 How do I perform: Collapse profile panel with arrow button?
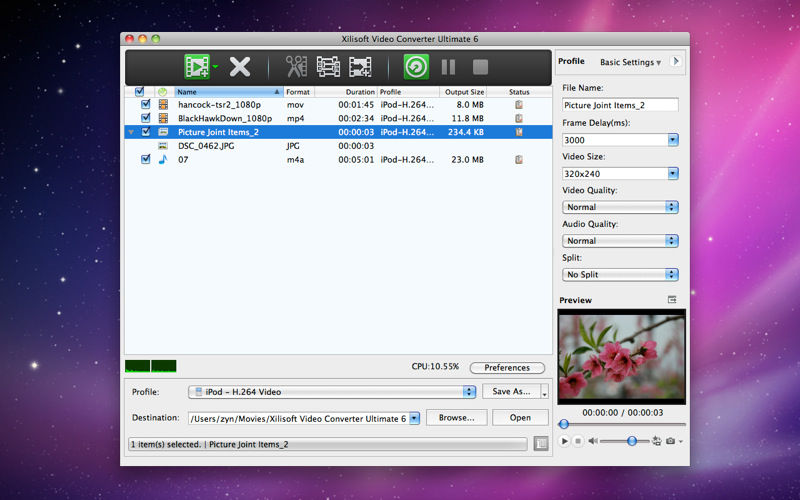676,61
